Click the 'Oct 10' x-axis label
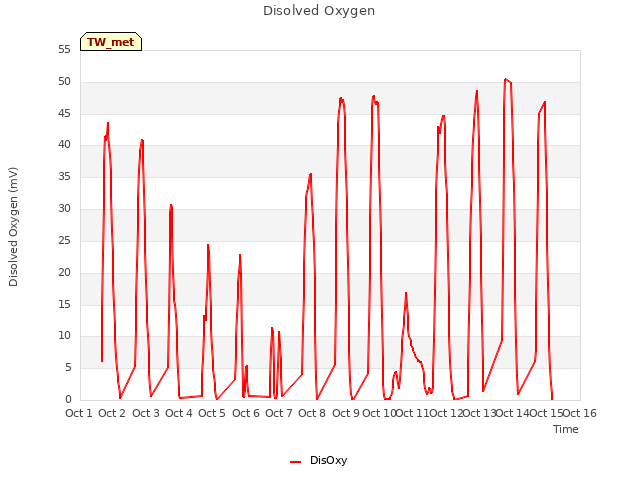 [379, 413]
